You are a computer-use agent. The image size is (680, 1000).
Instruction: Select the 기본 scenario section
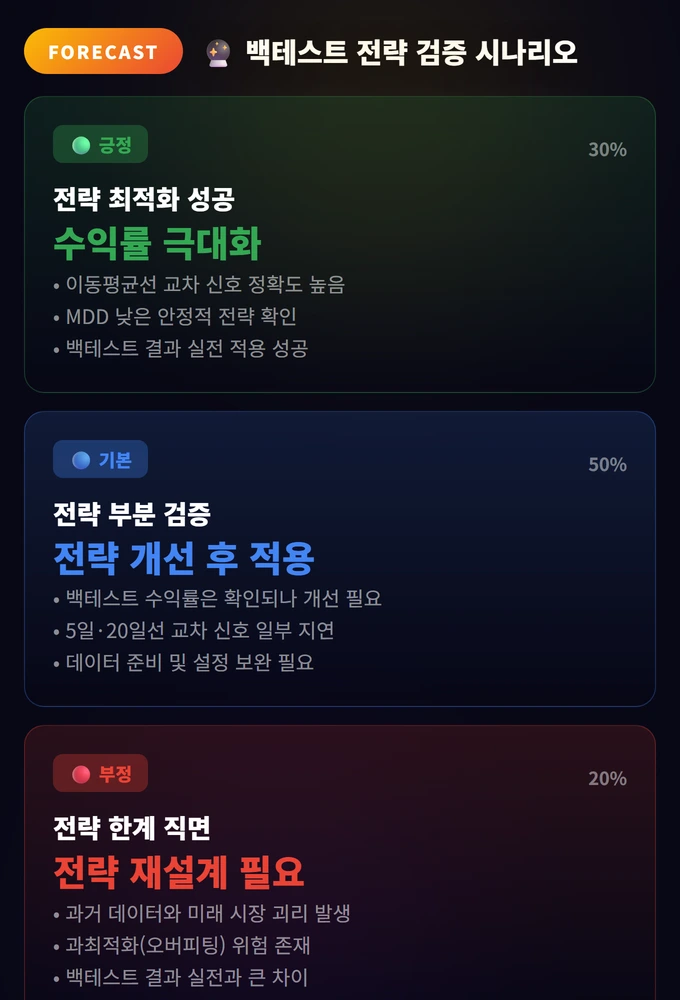point(340,560)
